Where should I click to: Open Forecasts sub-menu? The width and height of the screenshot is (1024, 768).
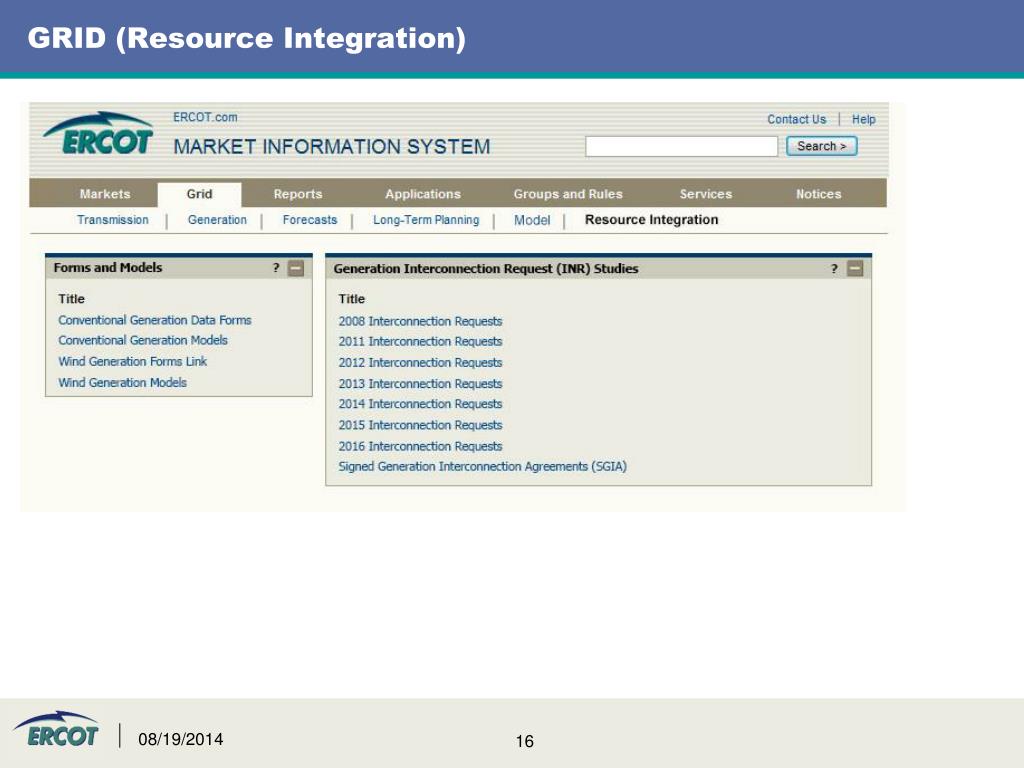pos(310,220)
